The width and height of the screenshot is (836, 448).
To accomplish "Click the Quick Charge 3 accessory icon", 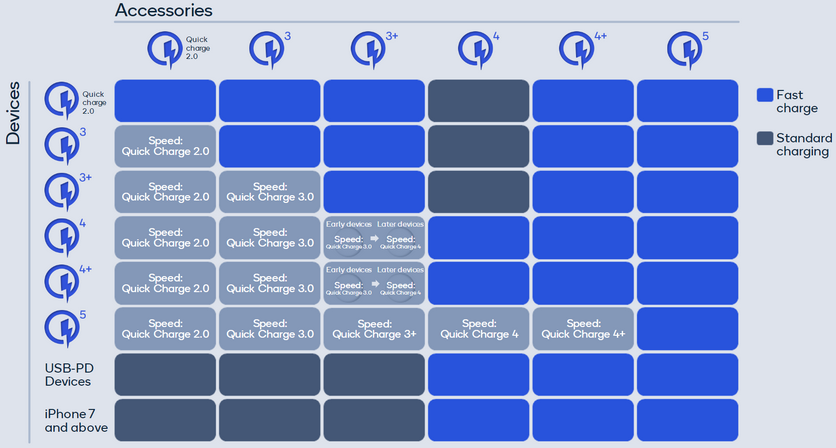I will coord(267,50).
